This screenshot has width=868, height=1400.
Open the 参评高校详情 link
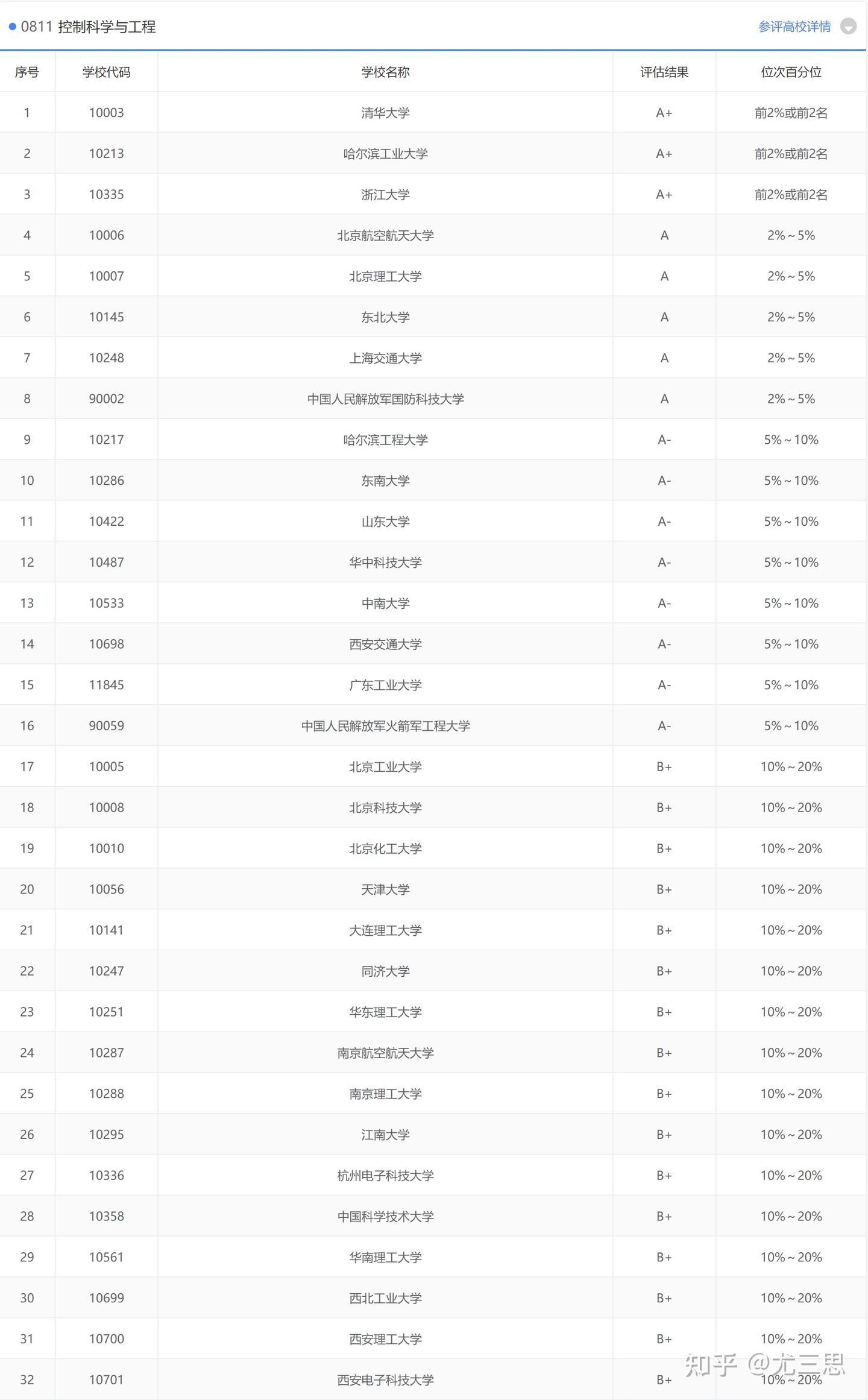(x=794, y=27)
